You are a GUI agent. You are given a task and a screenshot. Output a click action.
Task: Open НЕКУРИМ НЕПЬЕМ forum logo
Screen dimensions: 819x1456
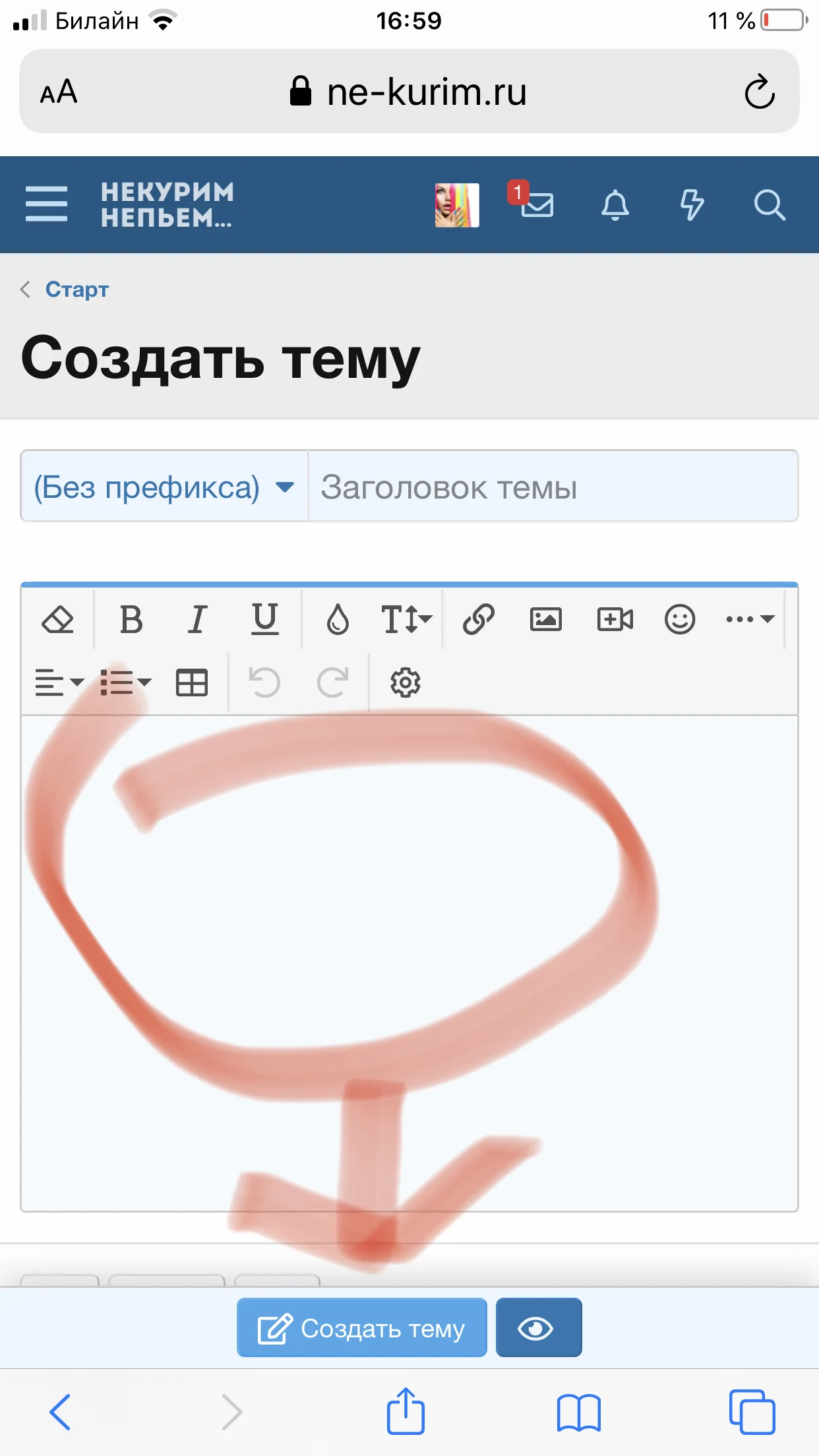[x=167, y=205]
